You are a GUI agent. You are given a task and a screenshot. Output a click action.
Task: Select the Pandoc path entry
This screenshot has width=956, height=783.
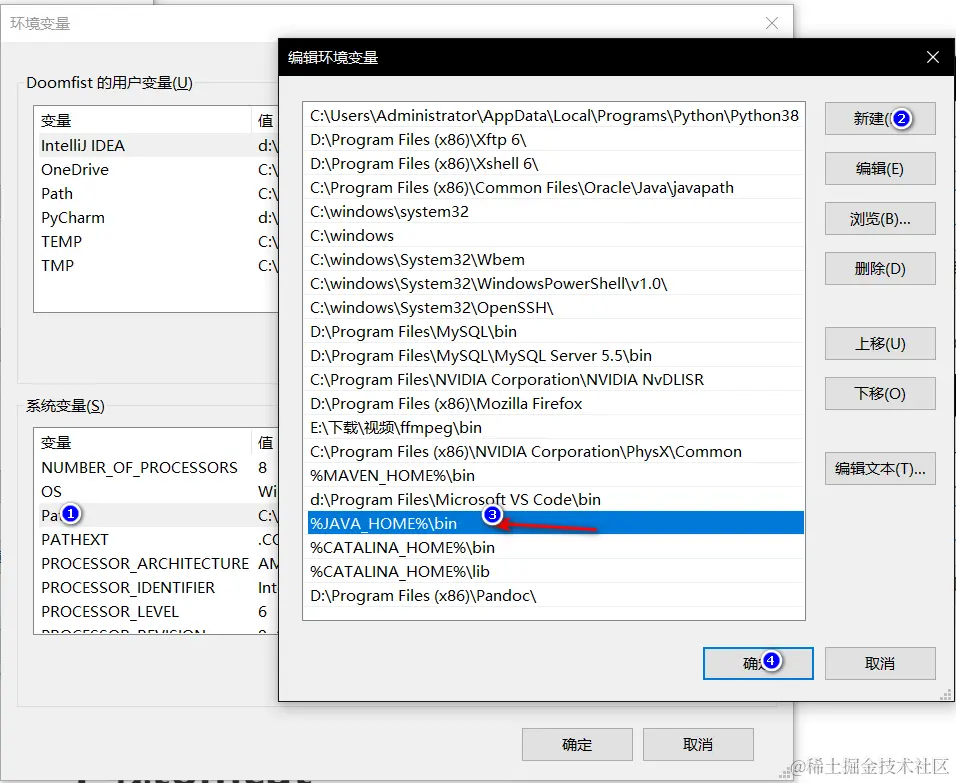(554, 595)
